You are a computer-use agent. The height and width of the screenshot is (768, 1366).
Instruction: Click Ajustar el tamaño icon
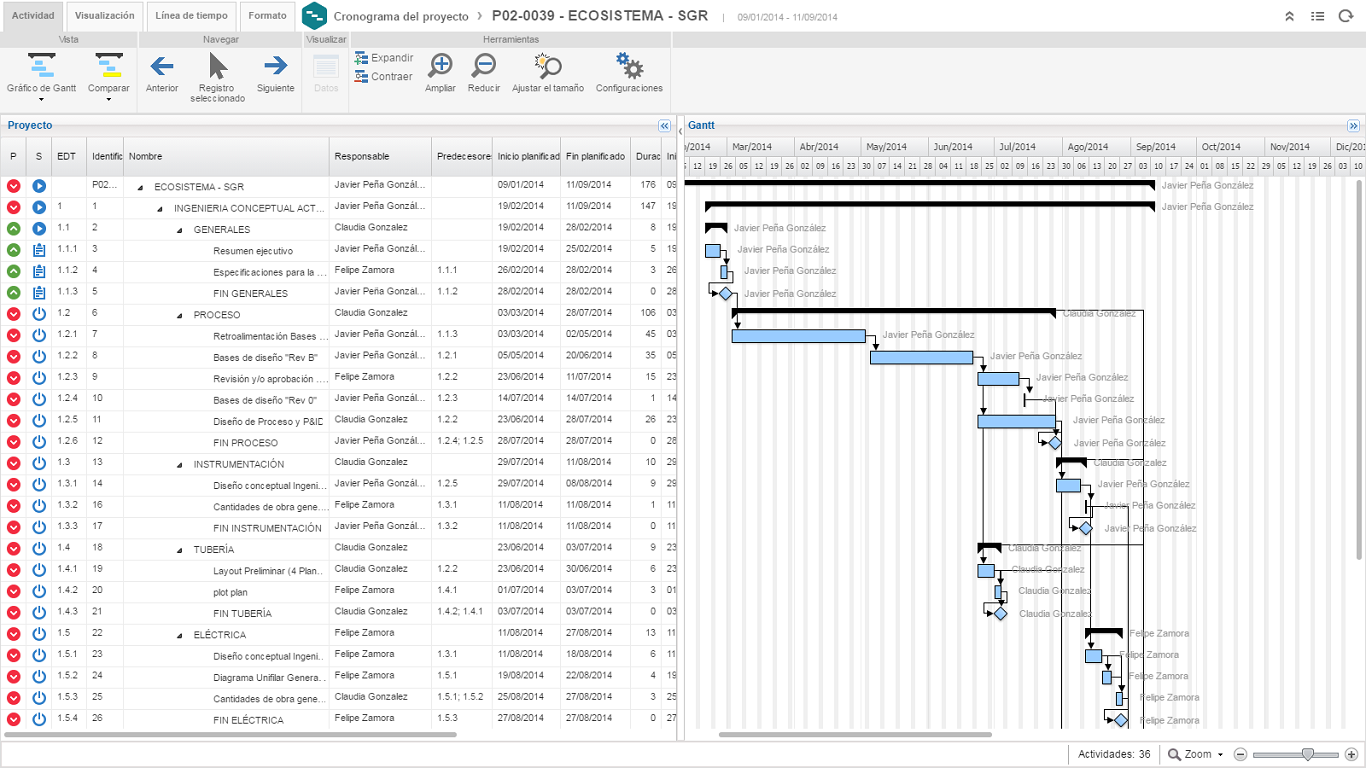(547, 67)
